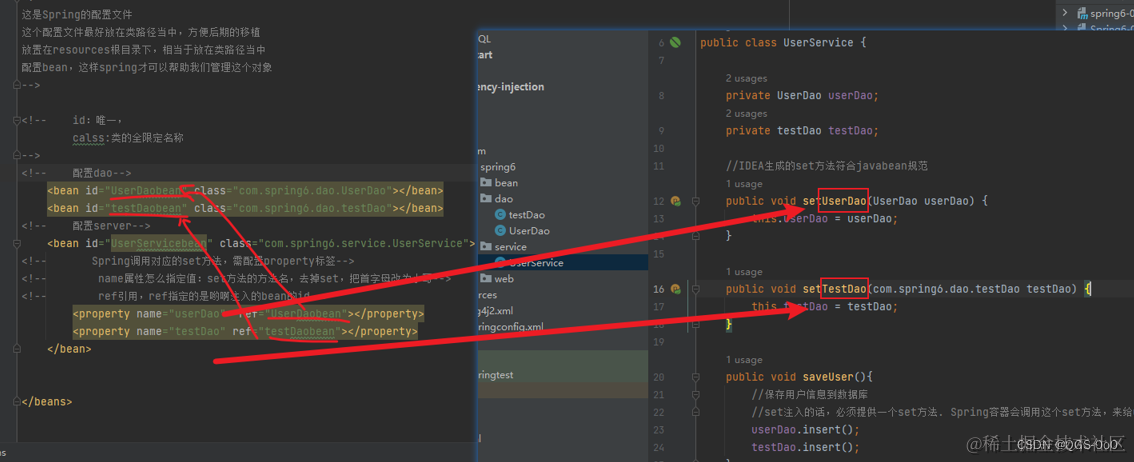The image size is (1134, 462).
Task: Expand the spring6-0 module chevron in Maven panel
Action: pyautogui.click(x=1065, y=13)
